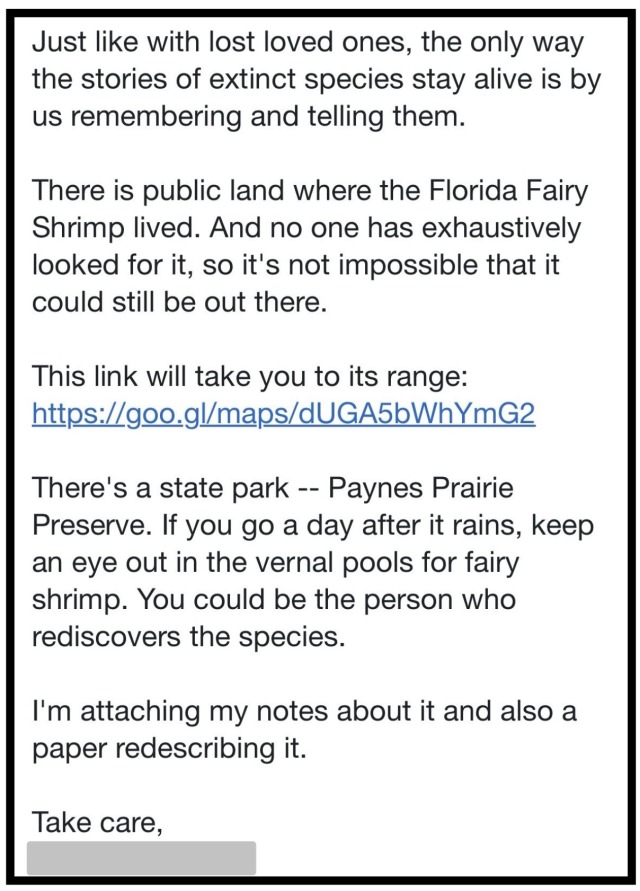
Task: Click the words 'rediscovers the species.'
Action: click(x=189, y=636)
